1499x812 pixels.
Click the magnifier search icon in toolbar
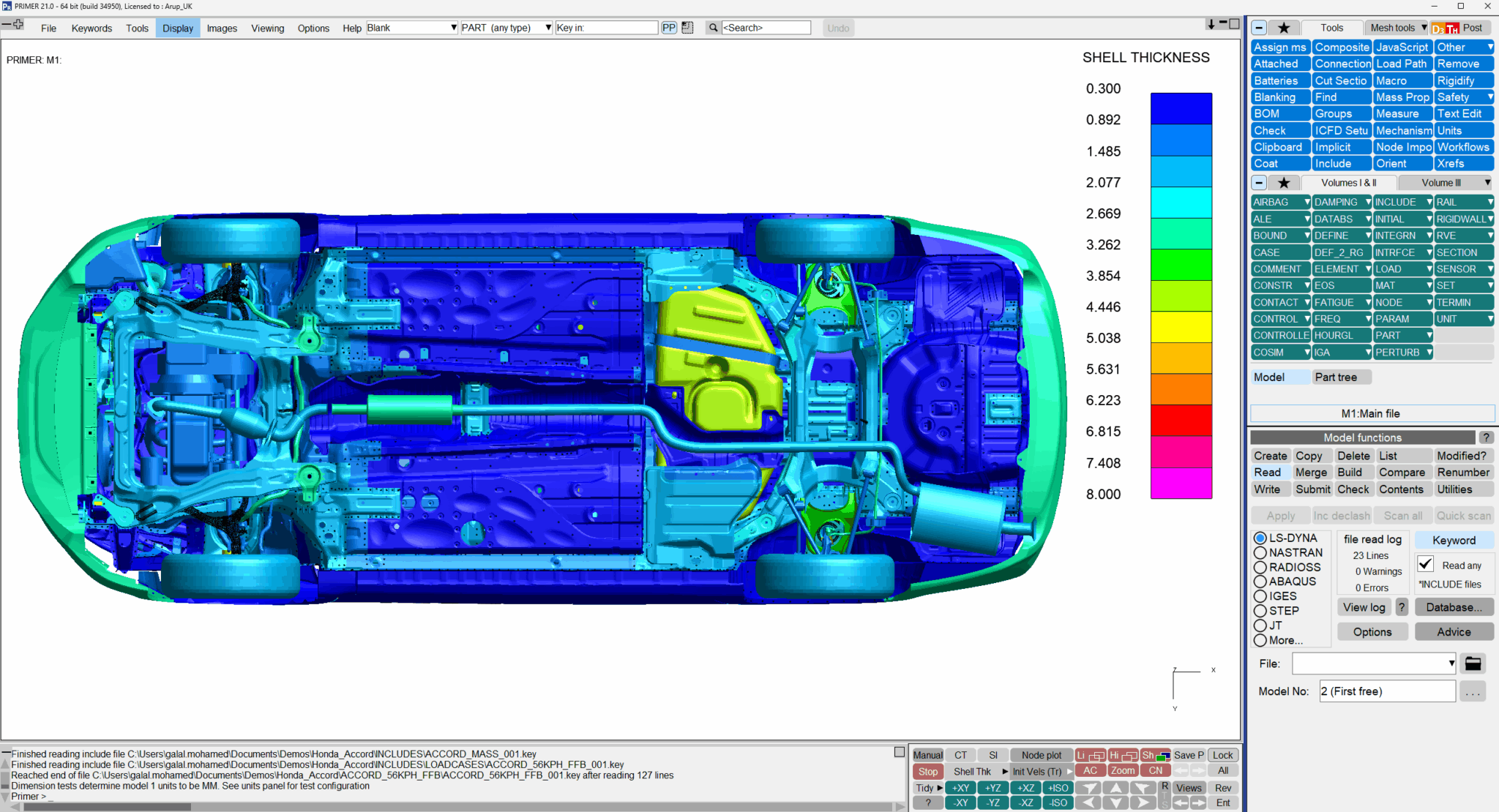pos(713,28)
